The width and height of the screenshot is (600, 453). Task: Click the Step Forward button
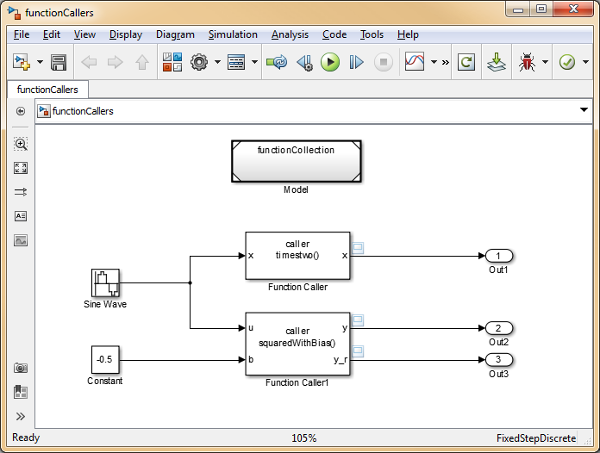pos(355,62)
